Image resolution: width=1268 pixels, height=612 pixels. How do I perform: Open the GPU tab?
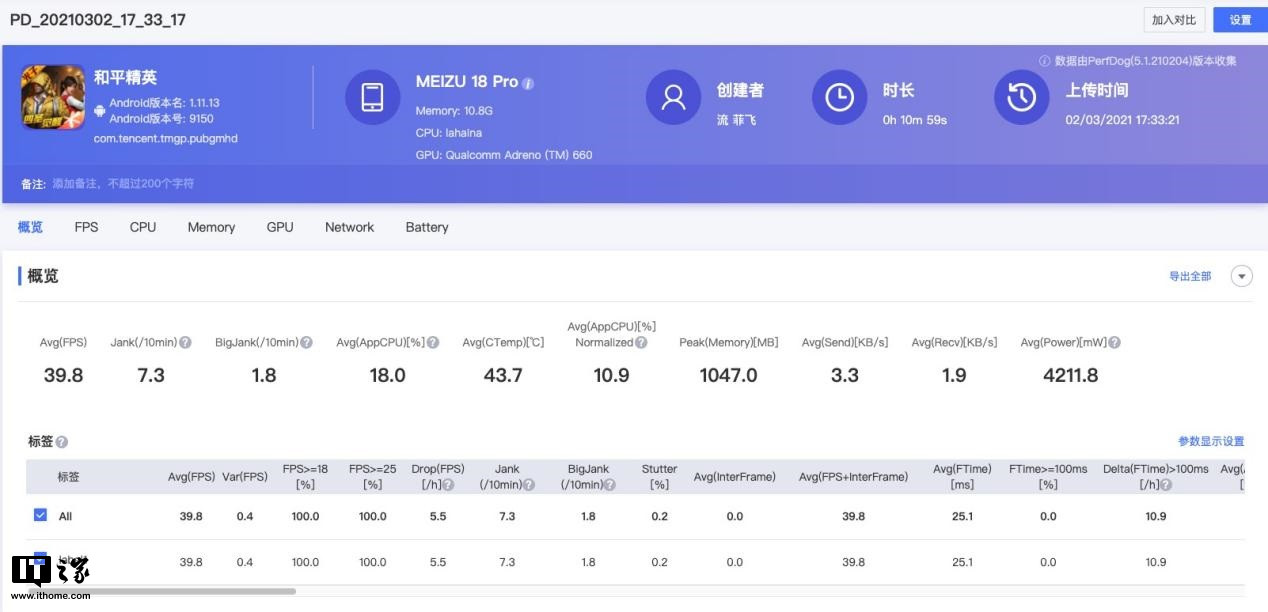point(279,227)
